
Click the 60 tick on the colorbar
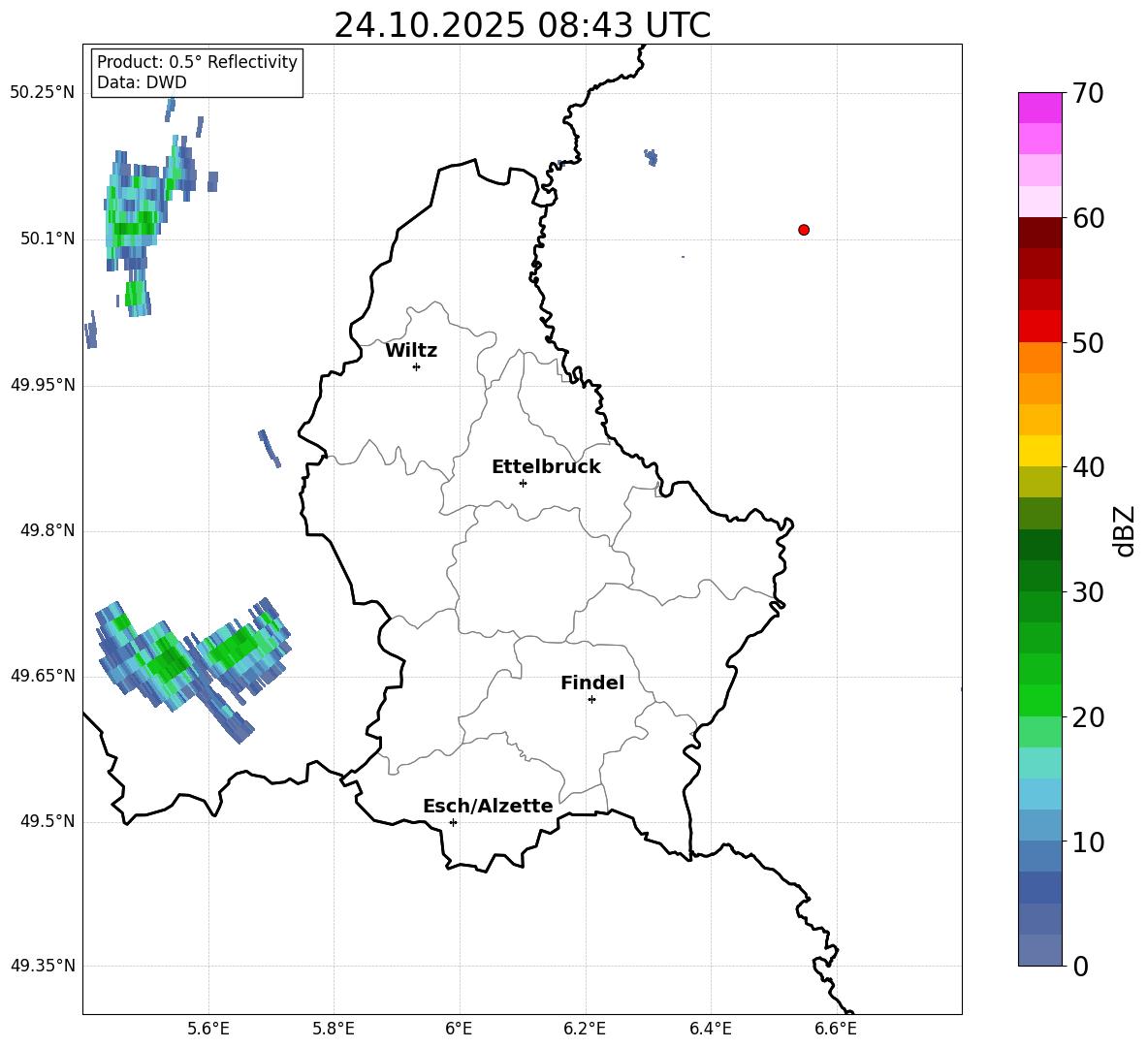pos(1089,218)
